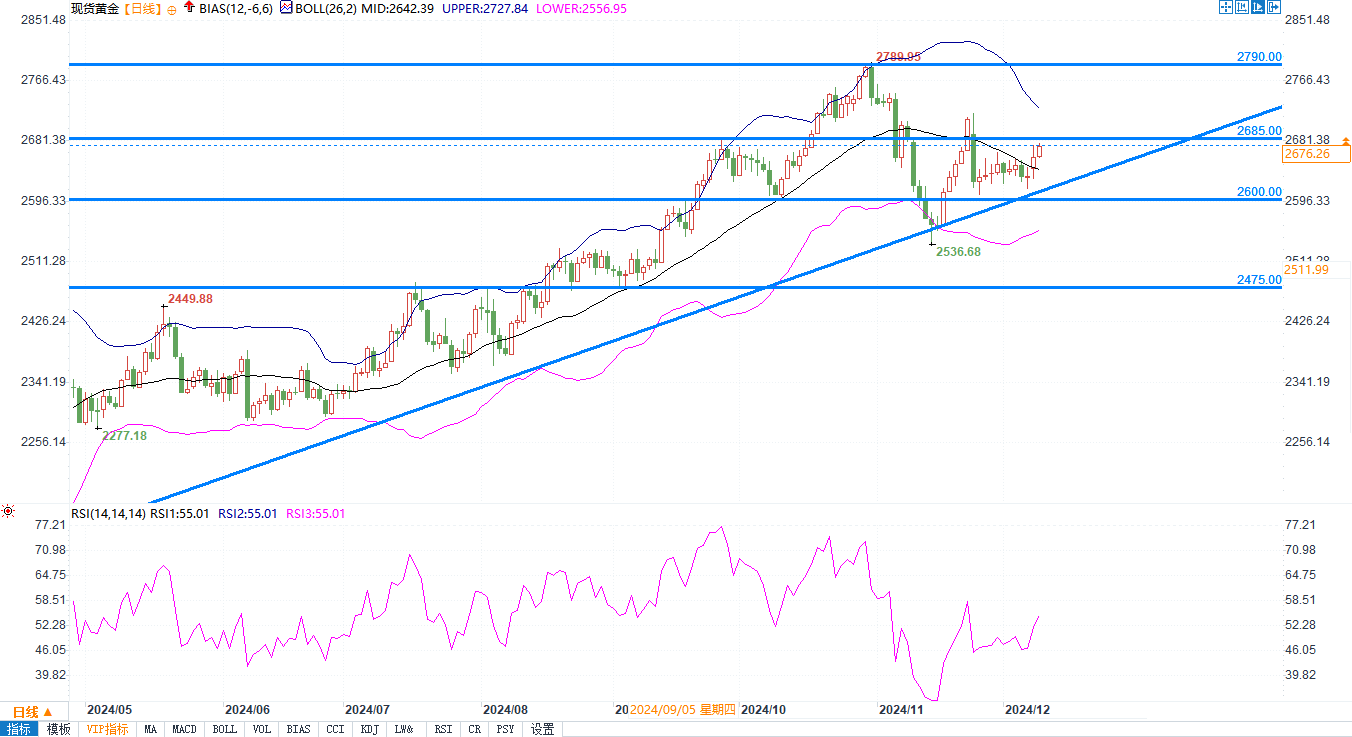Image resolution: width=1352 pixels, height=737 pixels.
Task: Click the 2024/12 date axis label
Action: [1029, 710]
